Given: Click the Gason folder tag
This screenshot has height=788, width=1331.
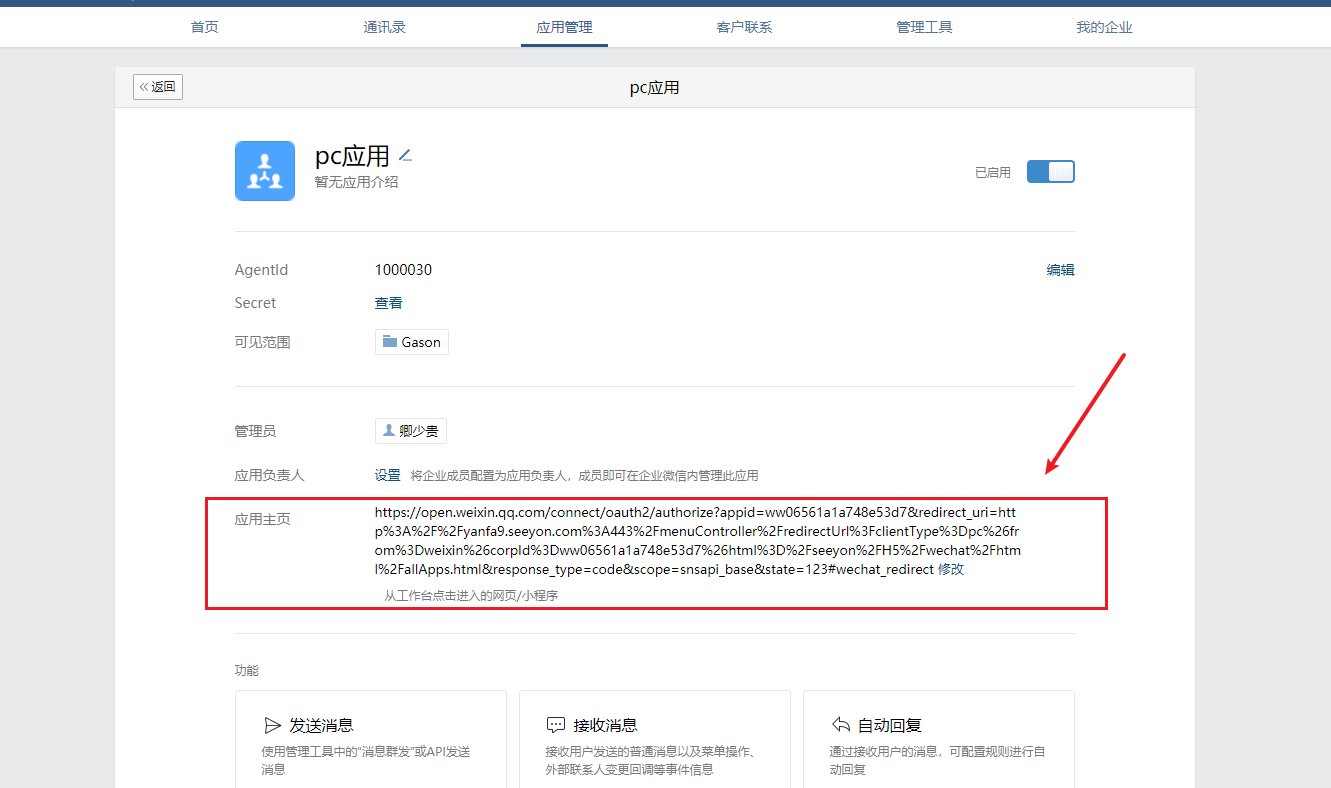Looking at the screenshot, I should click(411, 342).
